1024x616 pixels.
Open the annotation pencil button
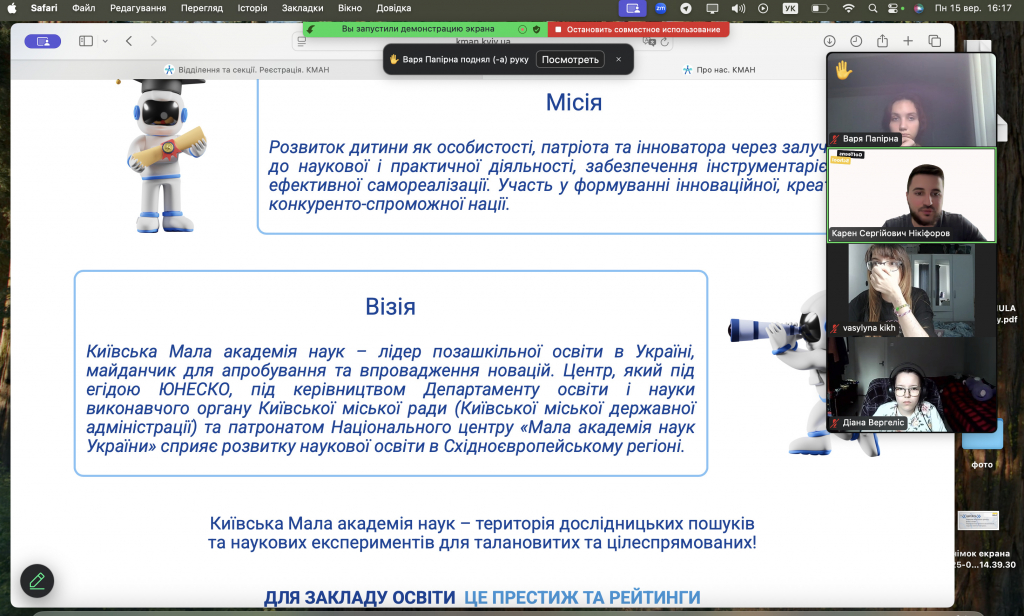click(37, 581)
